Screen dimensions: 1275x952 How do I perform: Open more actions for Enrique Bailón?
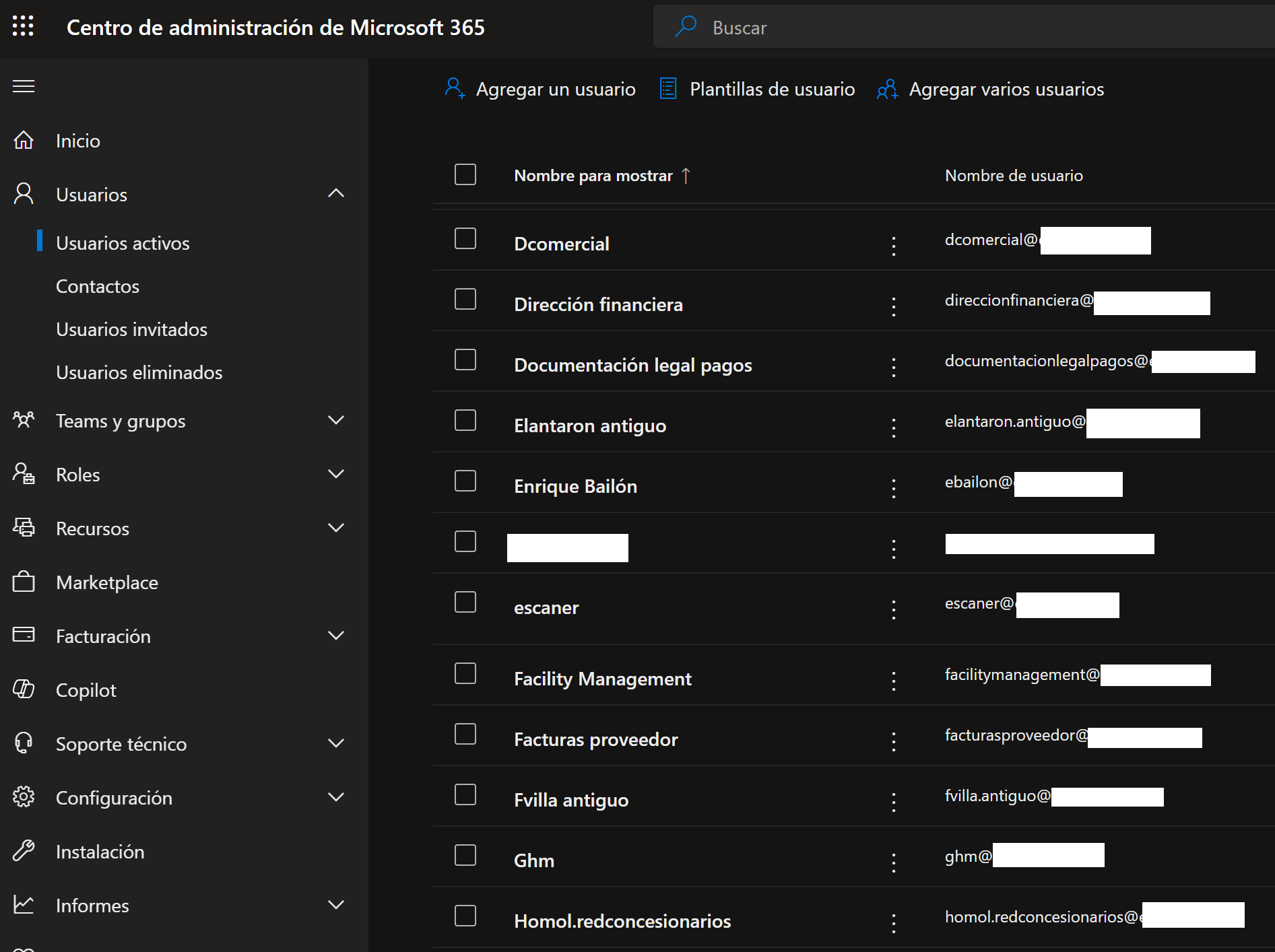[894, 488]
